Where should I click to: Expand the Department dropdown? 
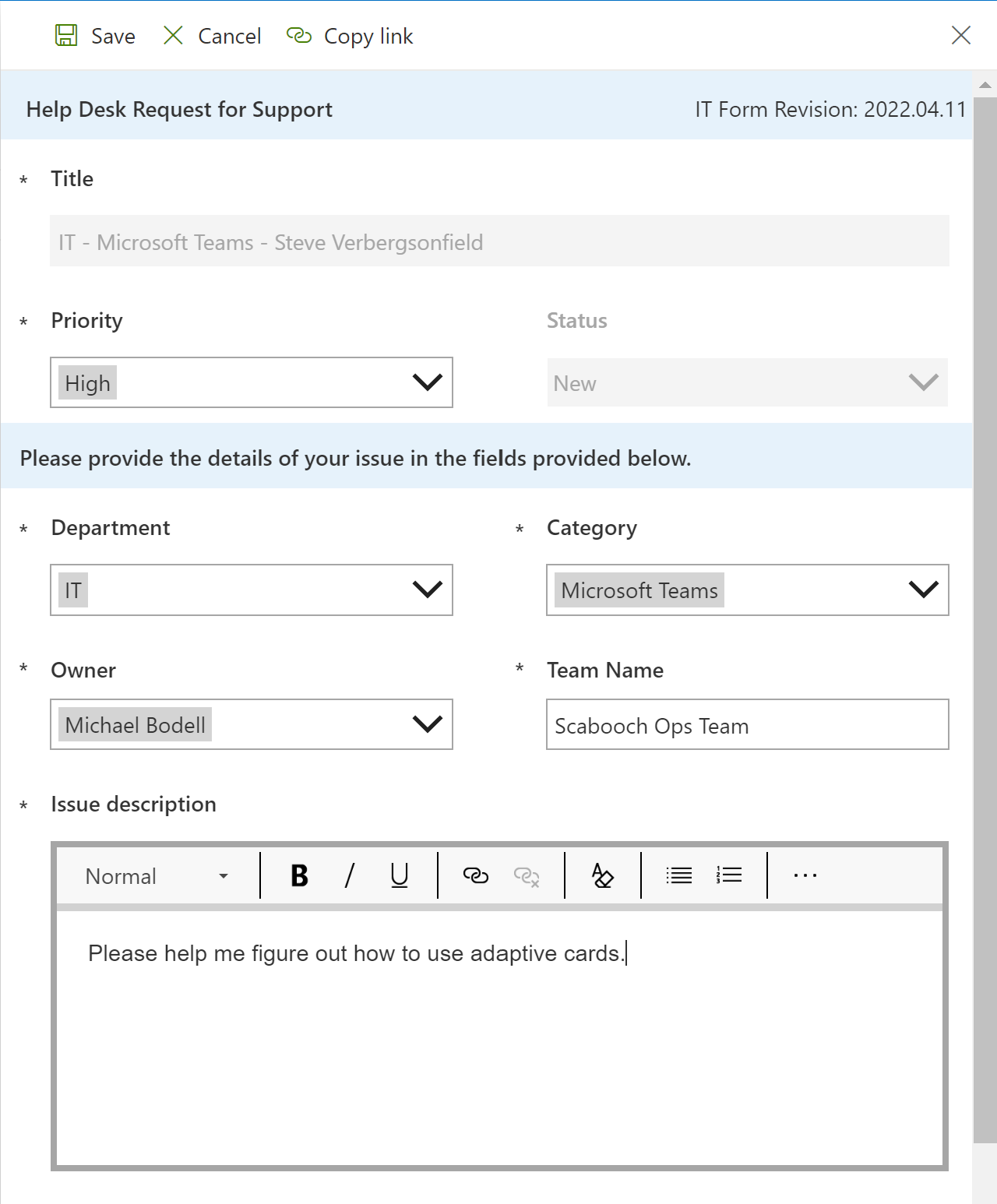click(428, 590)
